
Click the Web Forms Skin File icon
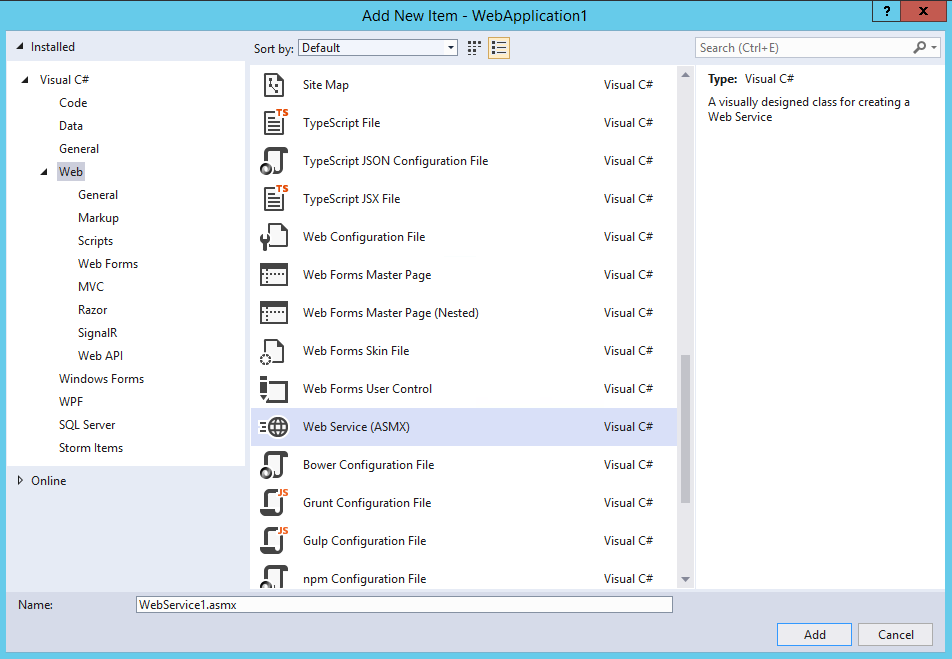click(273, 351)
